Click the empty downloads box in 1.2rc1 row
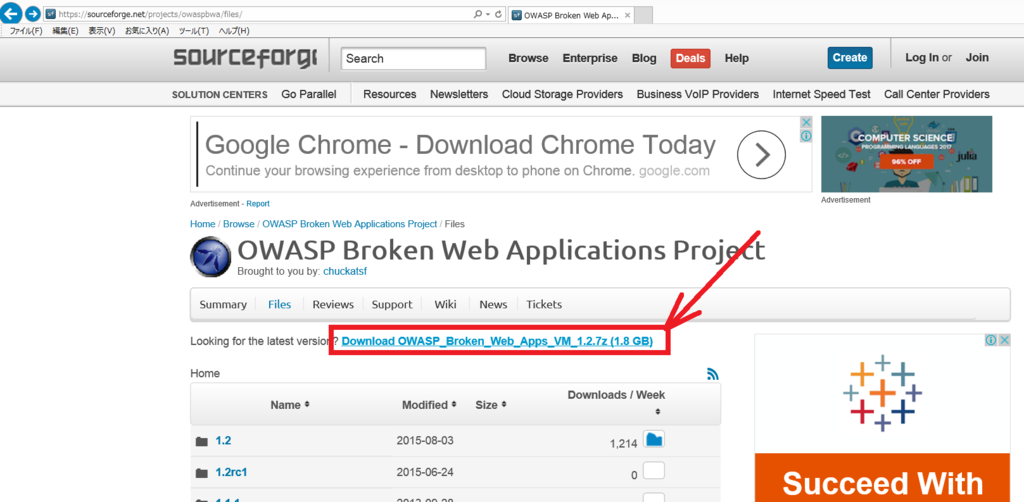The height and width of the screenshot is (502, 1024). point(654,471)
